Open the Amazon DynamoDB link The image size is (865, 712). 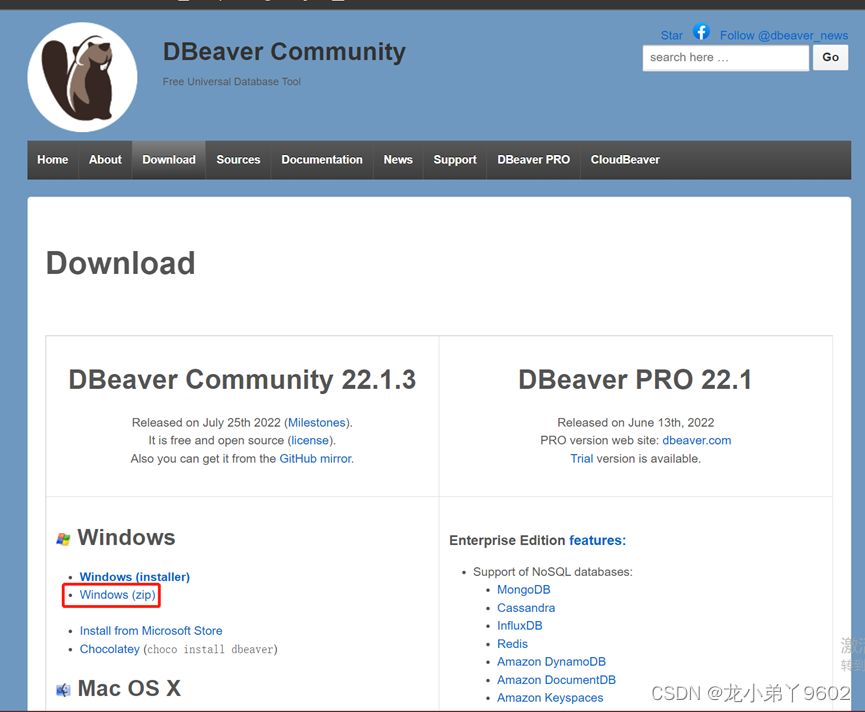[551, 662]
